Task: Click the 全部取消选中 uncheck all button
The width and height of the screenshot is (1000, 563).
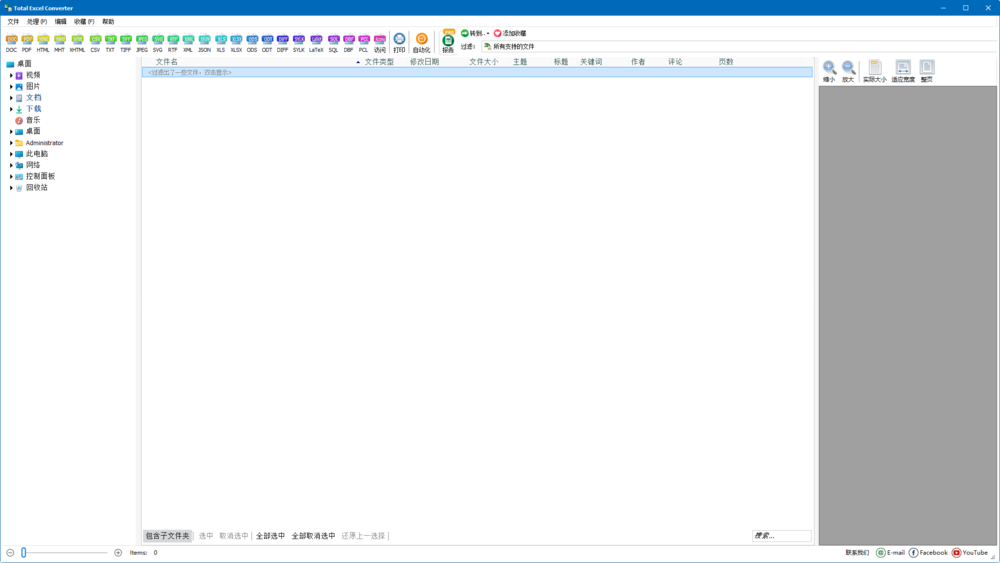Action: point(313,536)
